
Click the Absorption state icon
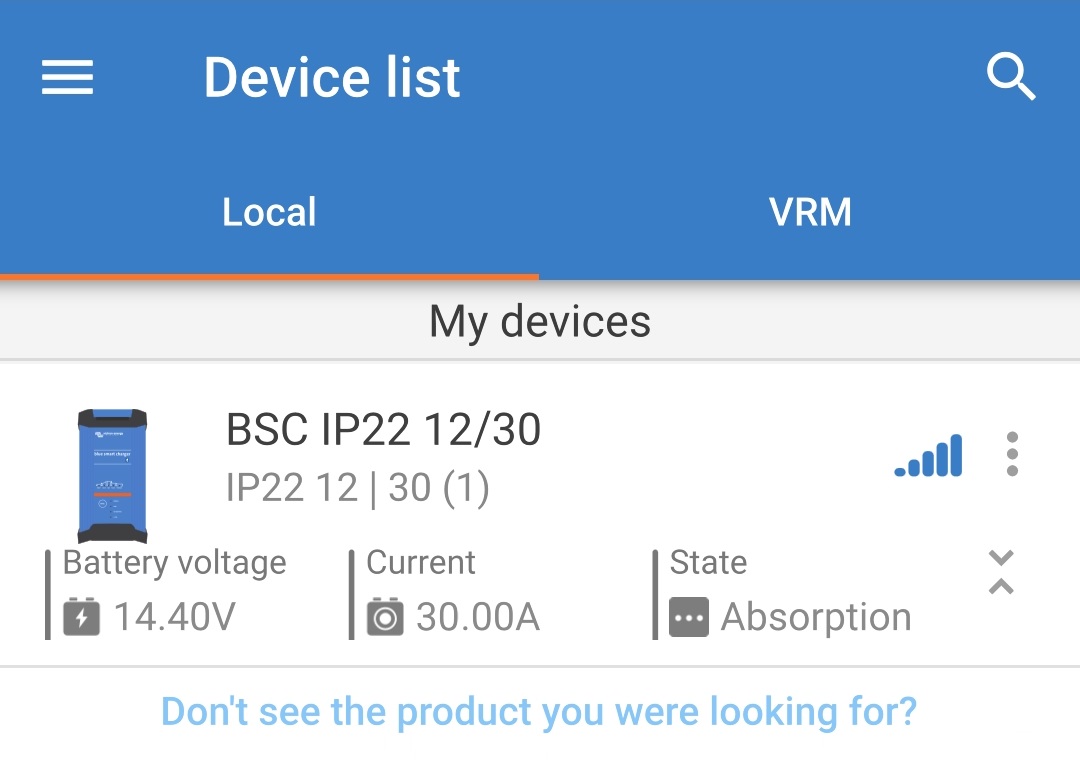pos(689,616)
